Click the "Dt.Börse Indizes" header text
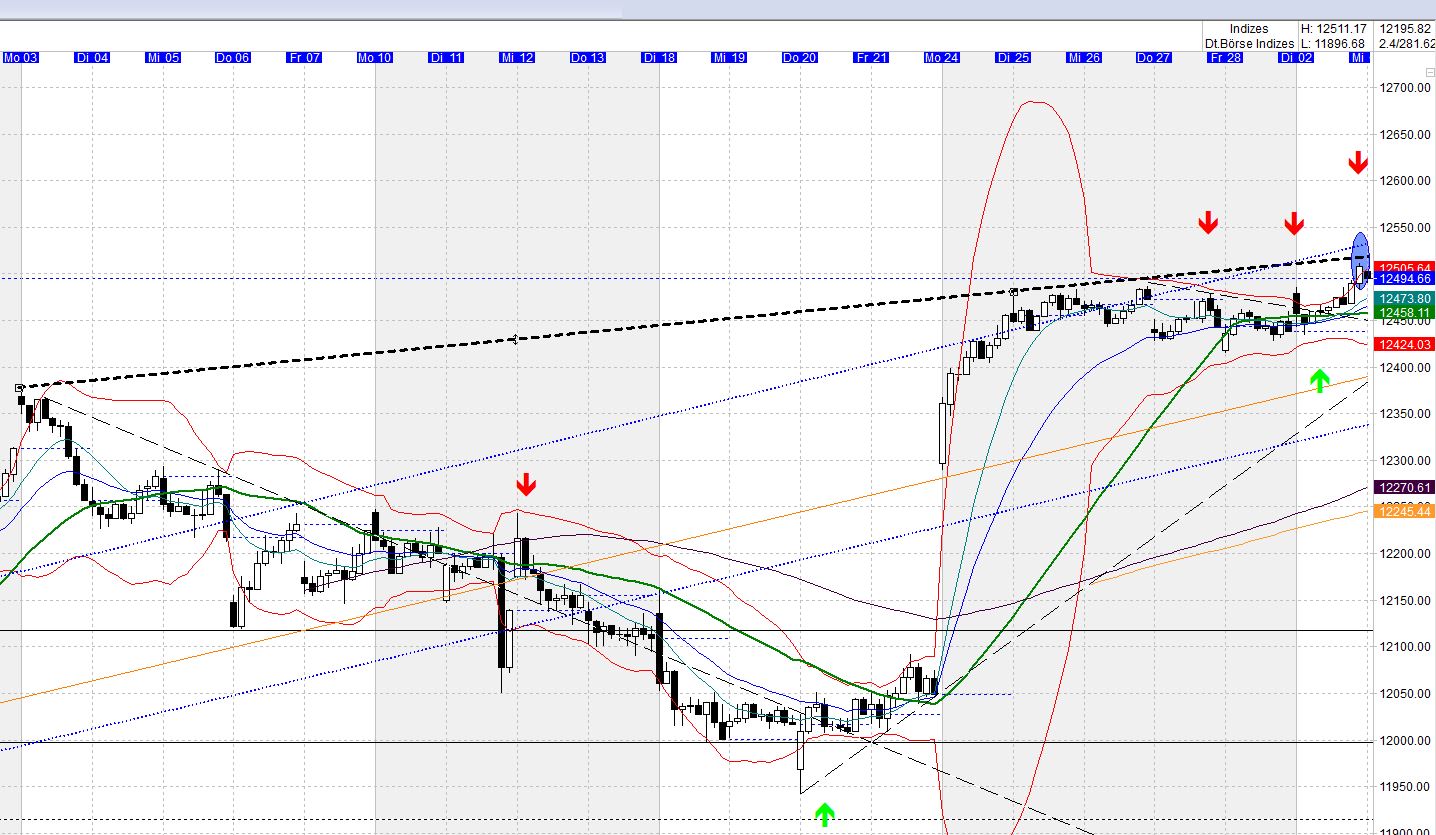 point(1249,44)
